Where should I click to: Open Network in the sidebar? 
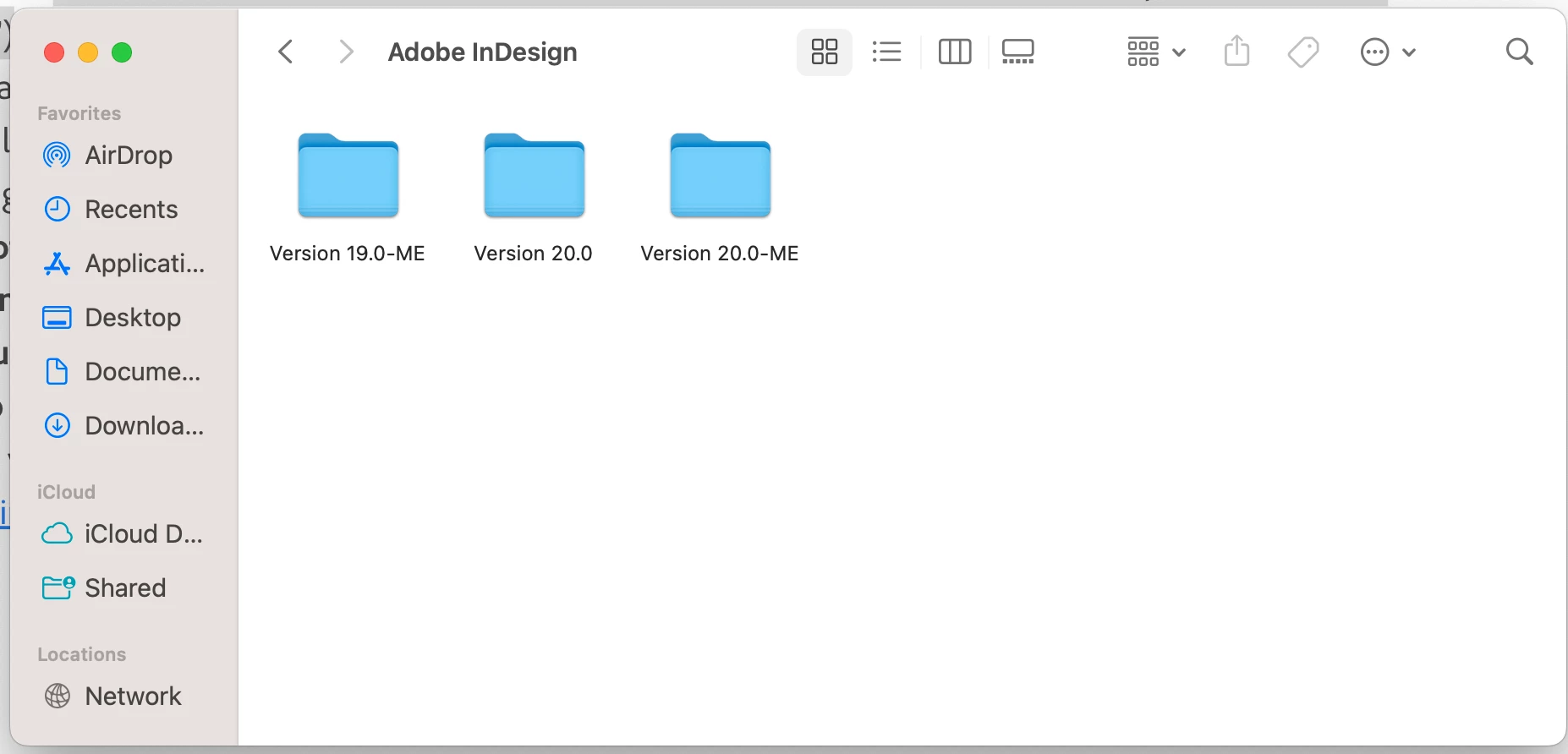pos(123,697)
